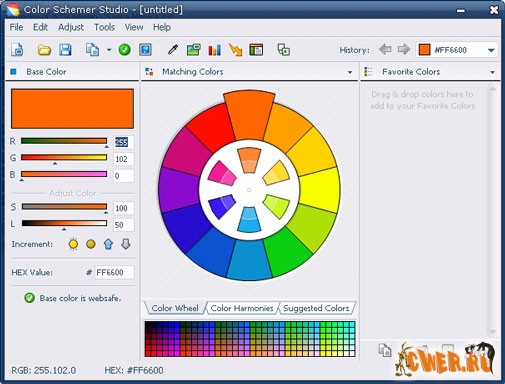Click the B blue channel slider
This screenshot has height=384, width=505.
click(x=64, y=174)
